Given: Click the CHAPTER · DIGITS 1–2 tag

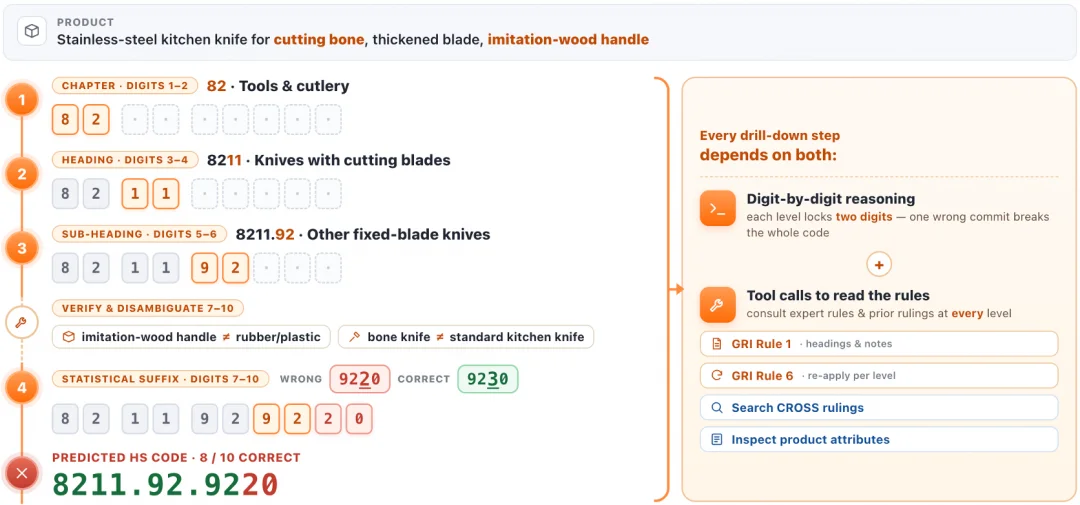Looking at the screenshot, I should tap(125, 86).
